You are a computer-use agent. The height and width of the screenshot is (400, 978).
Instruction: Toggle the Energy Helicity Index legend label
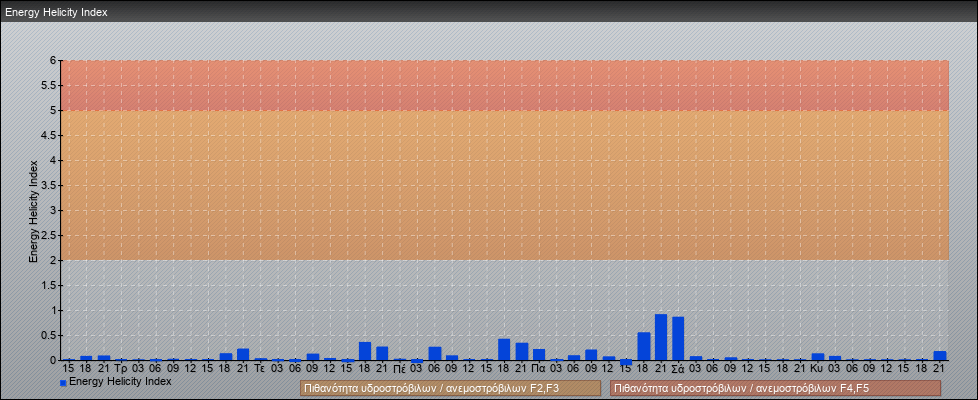pyautogui.click(x=120, y=381)
